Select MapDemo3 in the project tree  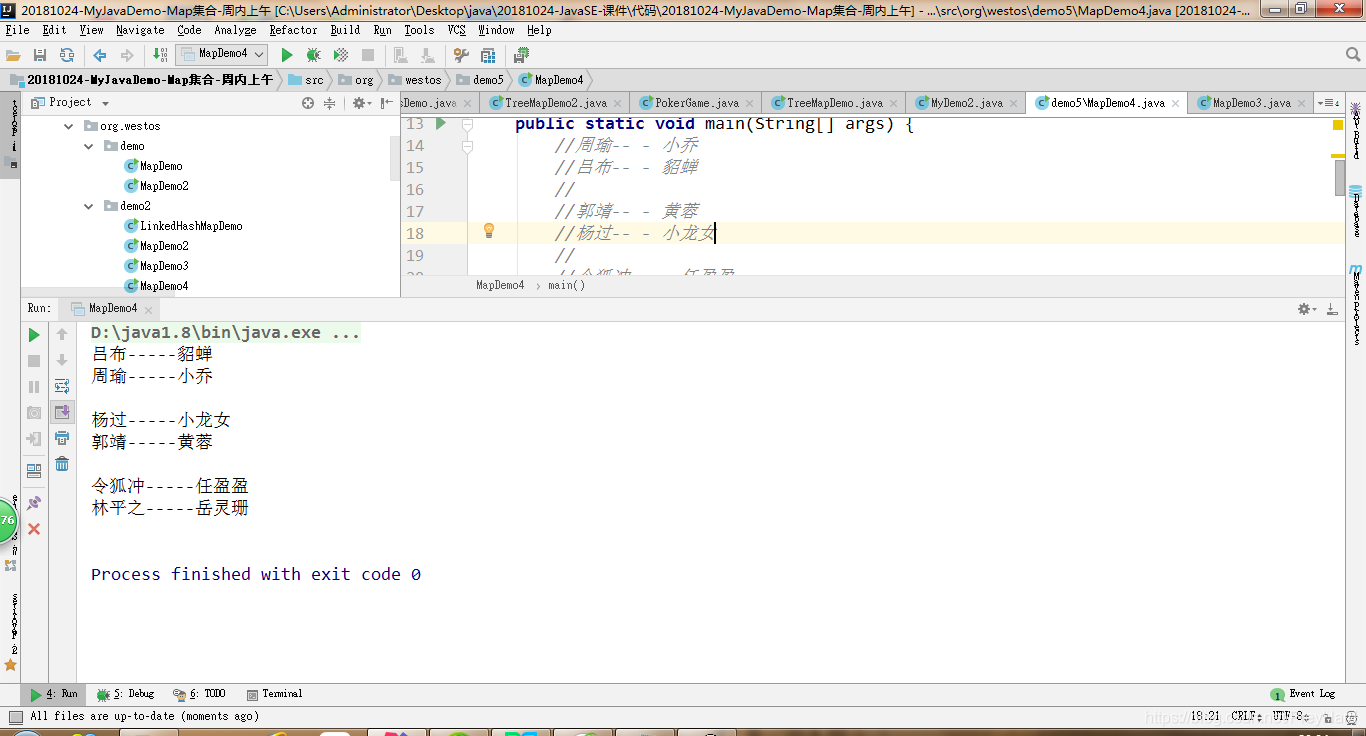pos(164,266)
